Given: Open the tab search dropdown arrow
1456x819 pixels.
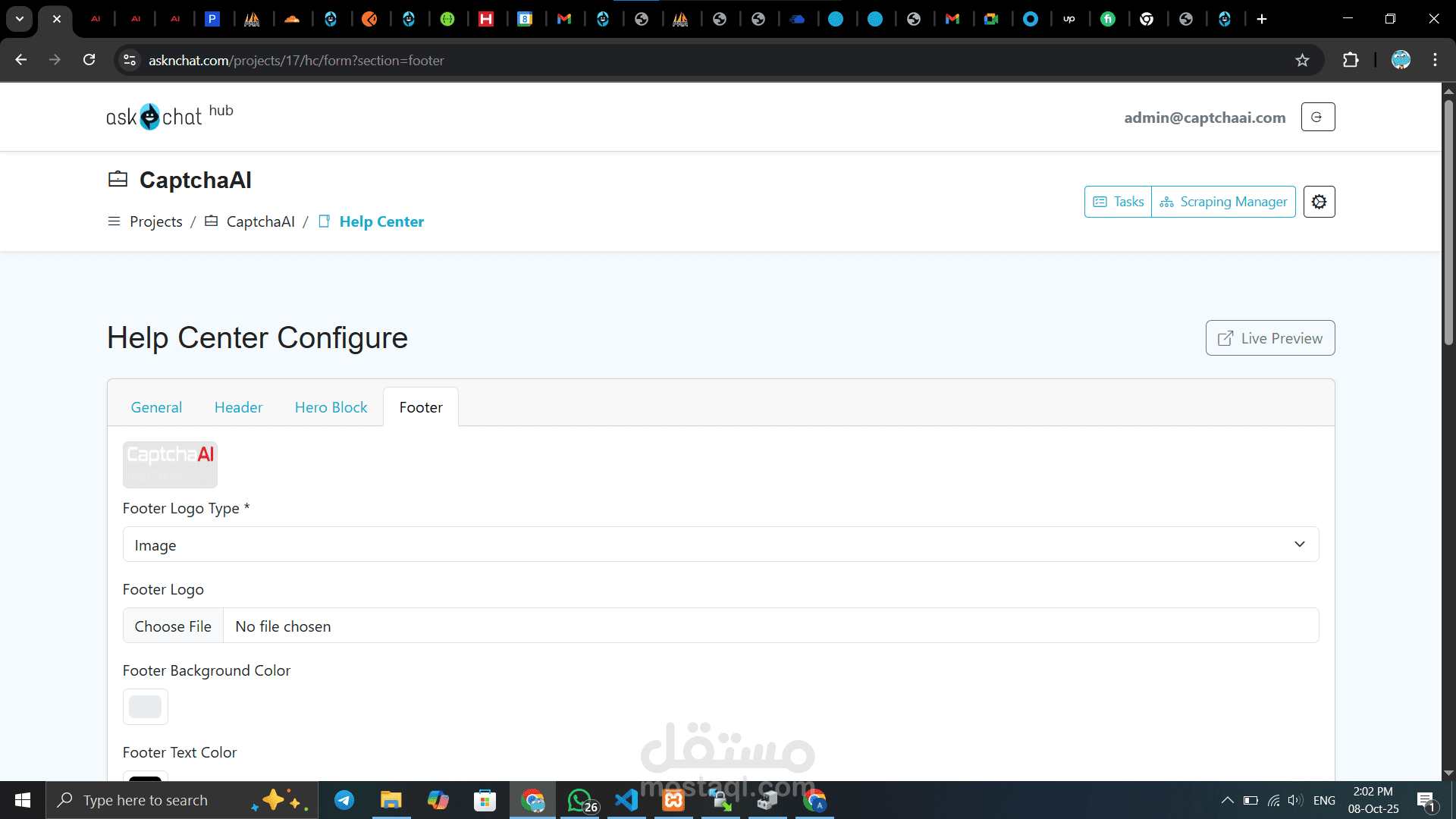Looking at the screenshot, I should pos(20,19).
